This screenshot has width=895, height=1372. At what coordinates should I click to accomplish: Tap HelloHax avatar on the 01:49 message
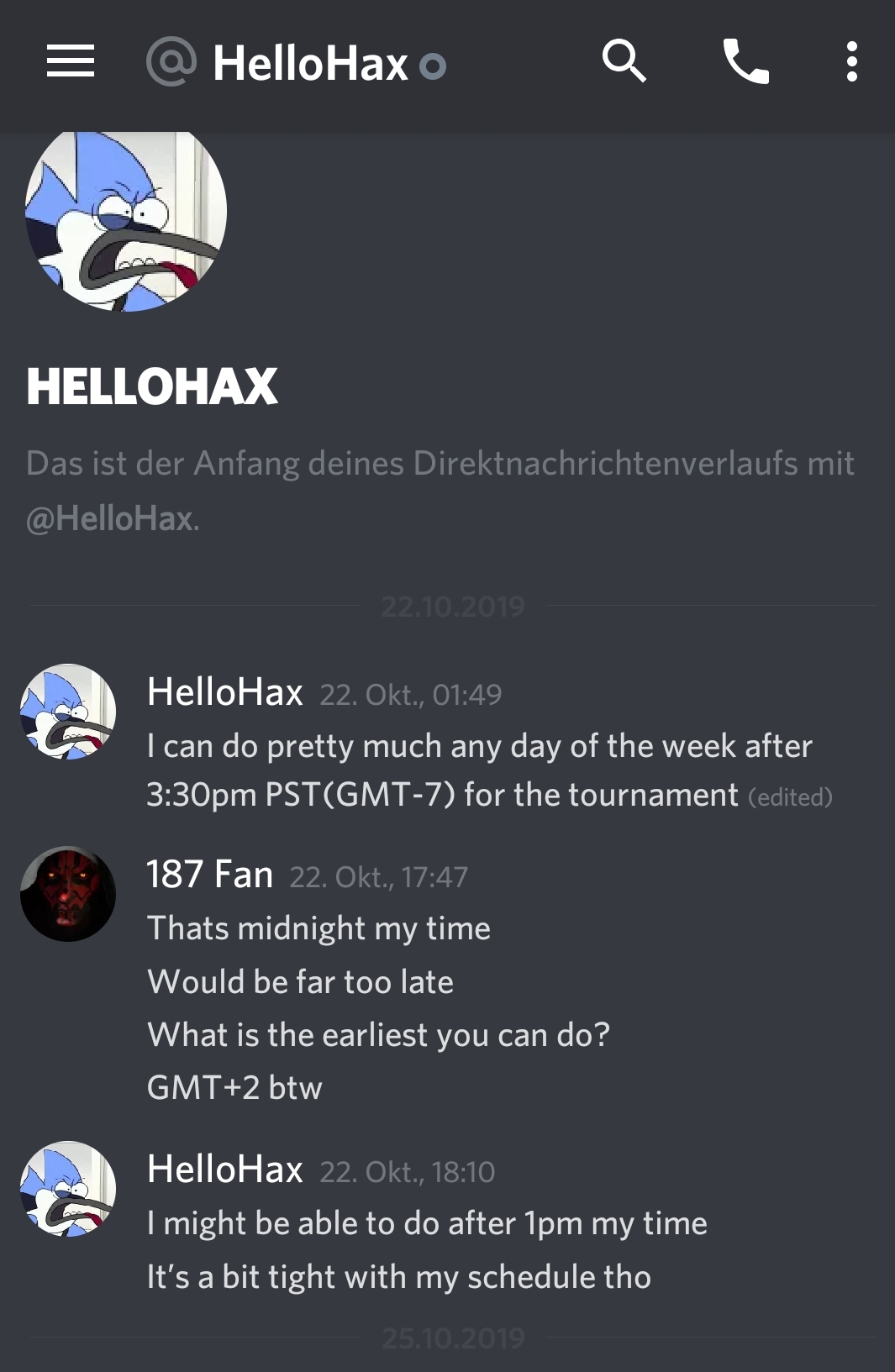(x=68, y=712)
